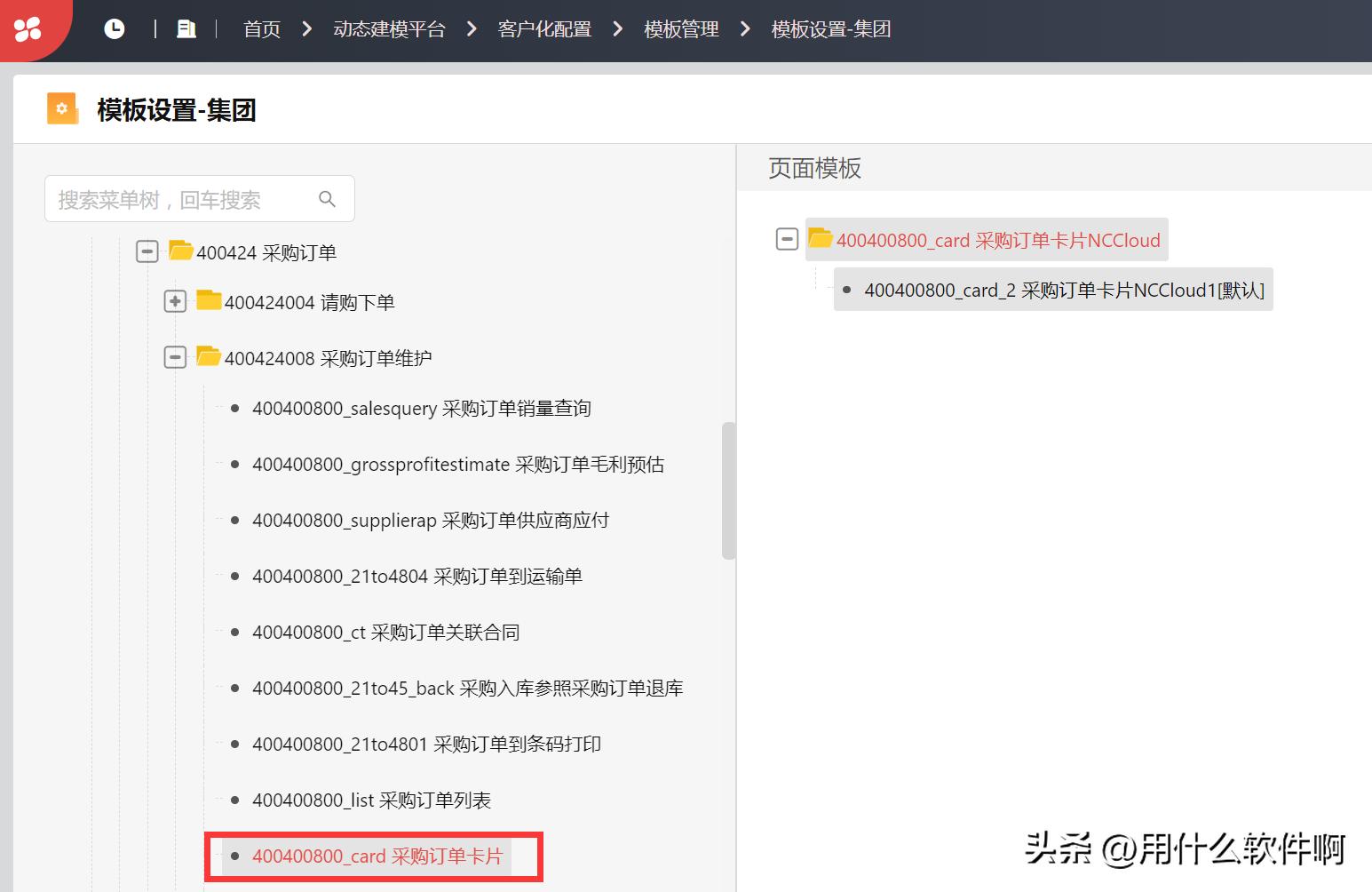The width and height of the screenshot is (1372, 892).
Task: Navigate to 模板管理 in the breadcrumb
Action: [680, 28]
